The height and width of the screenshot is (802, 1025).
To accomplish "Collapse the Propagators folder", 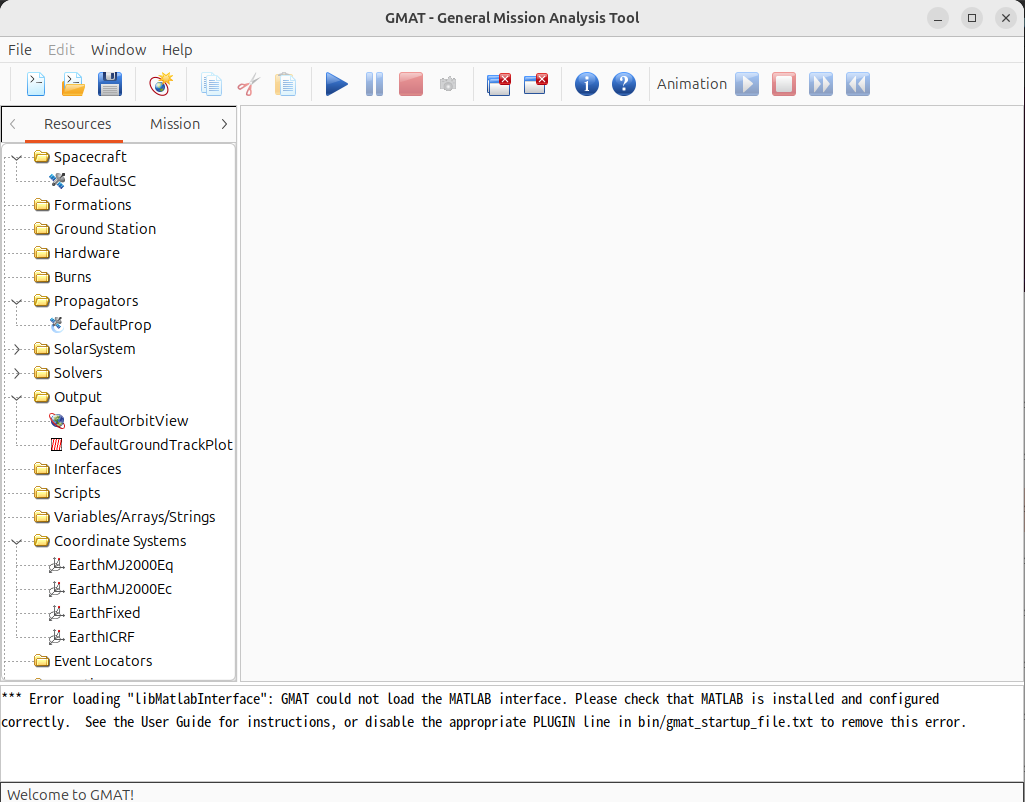I will 17,301.
